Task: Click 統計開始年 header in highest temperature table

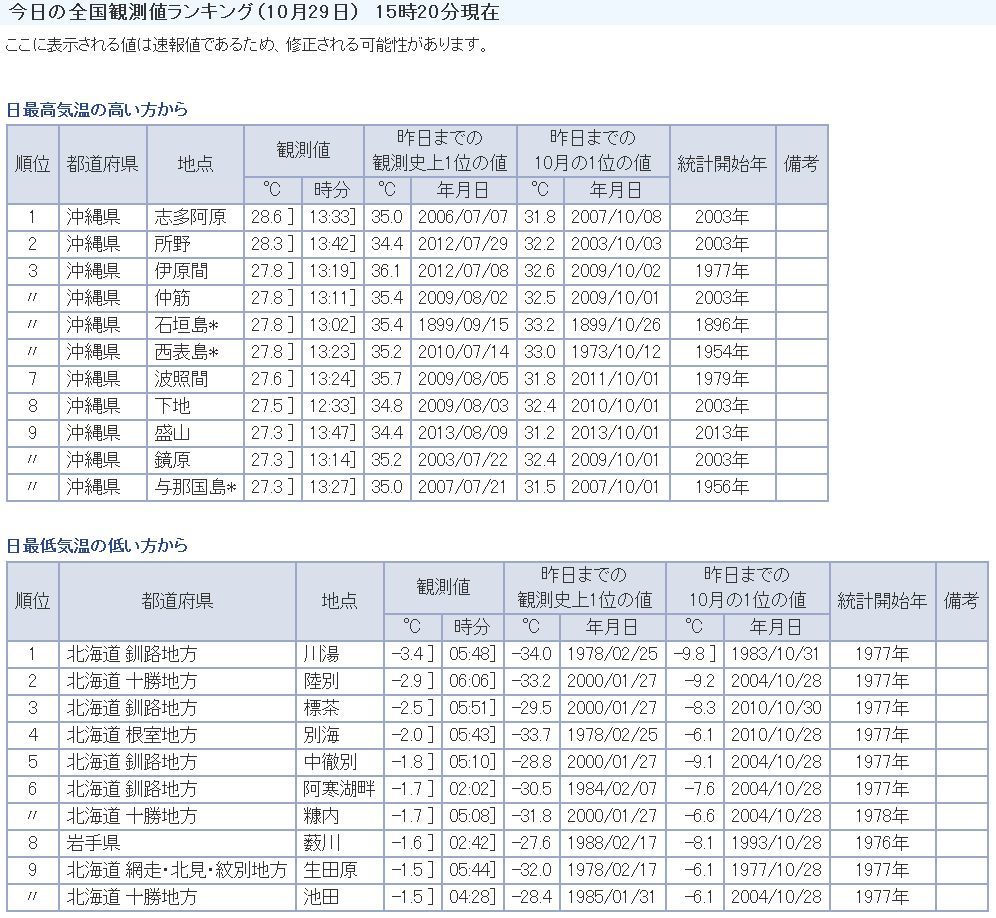Action: tap(722, 164)
